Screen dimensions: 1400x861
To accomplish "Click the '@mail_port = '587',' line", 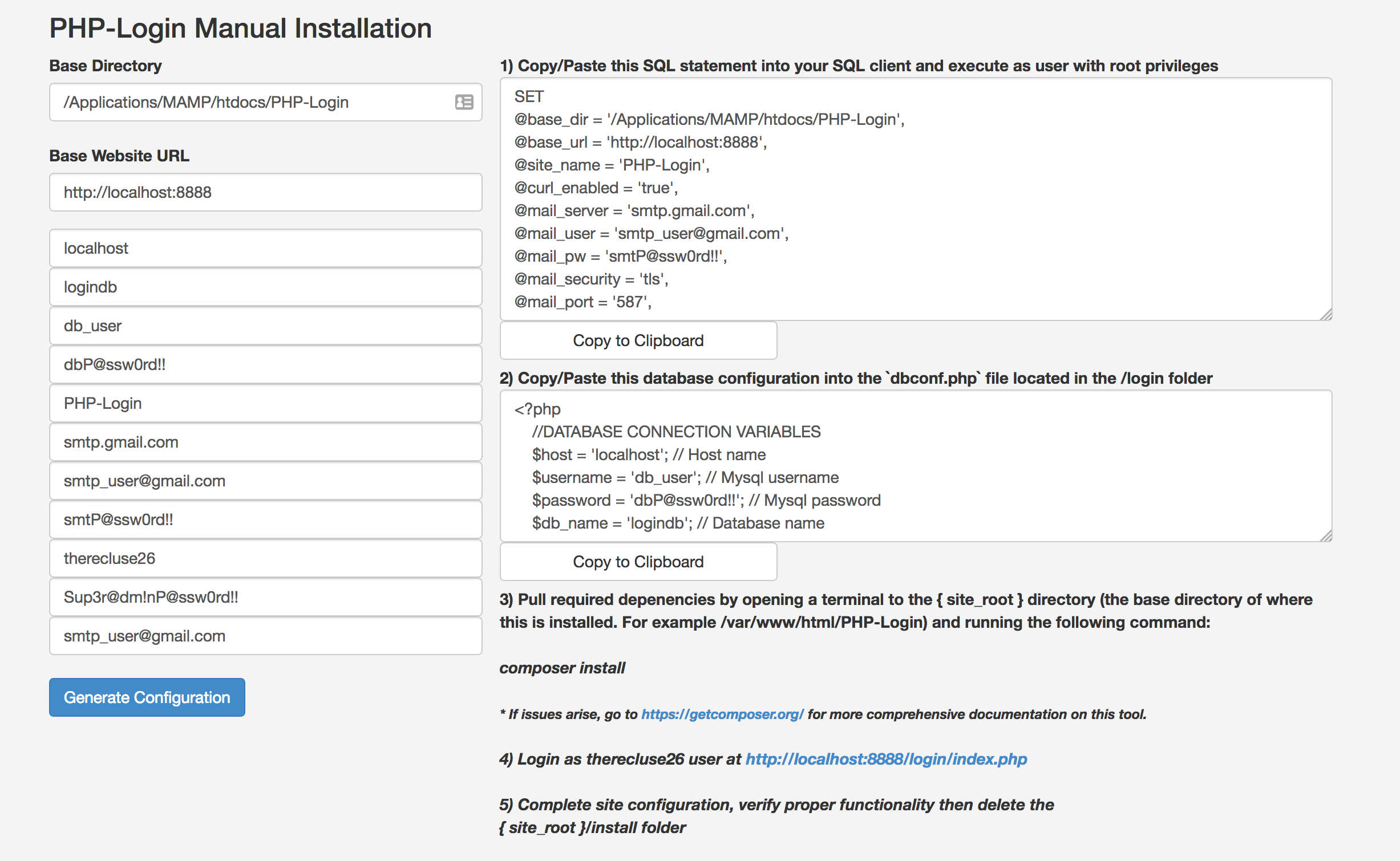I will tap(583, 302).
